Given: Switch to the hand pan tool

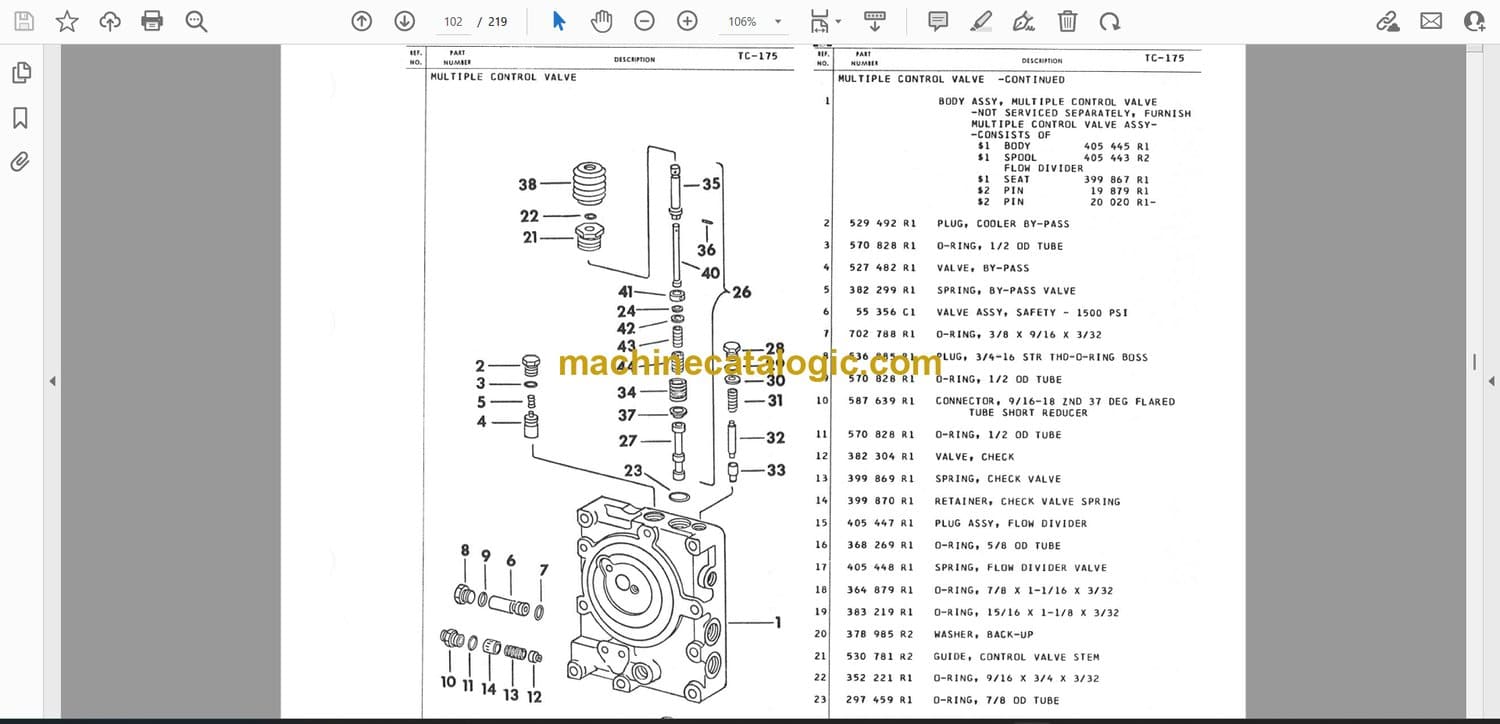Looking at the screenshot, I should click(x=601, y=21).
